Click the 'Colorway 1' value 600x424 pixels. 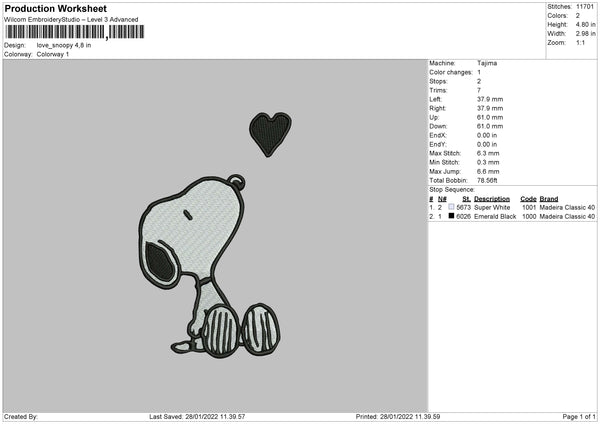pyautogui.click(x=53, y=54)
